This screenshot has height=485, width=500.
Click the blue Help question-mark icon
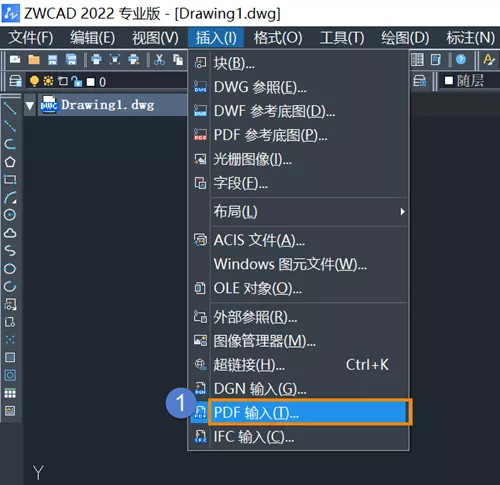click(x=461, y=60)
